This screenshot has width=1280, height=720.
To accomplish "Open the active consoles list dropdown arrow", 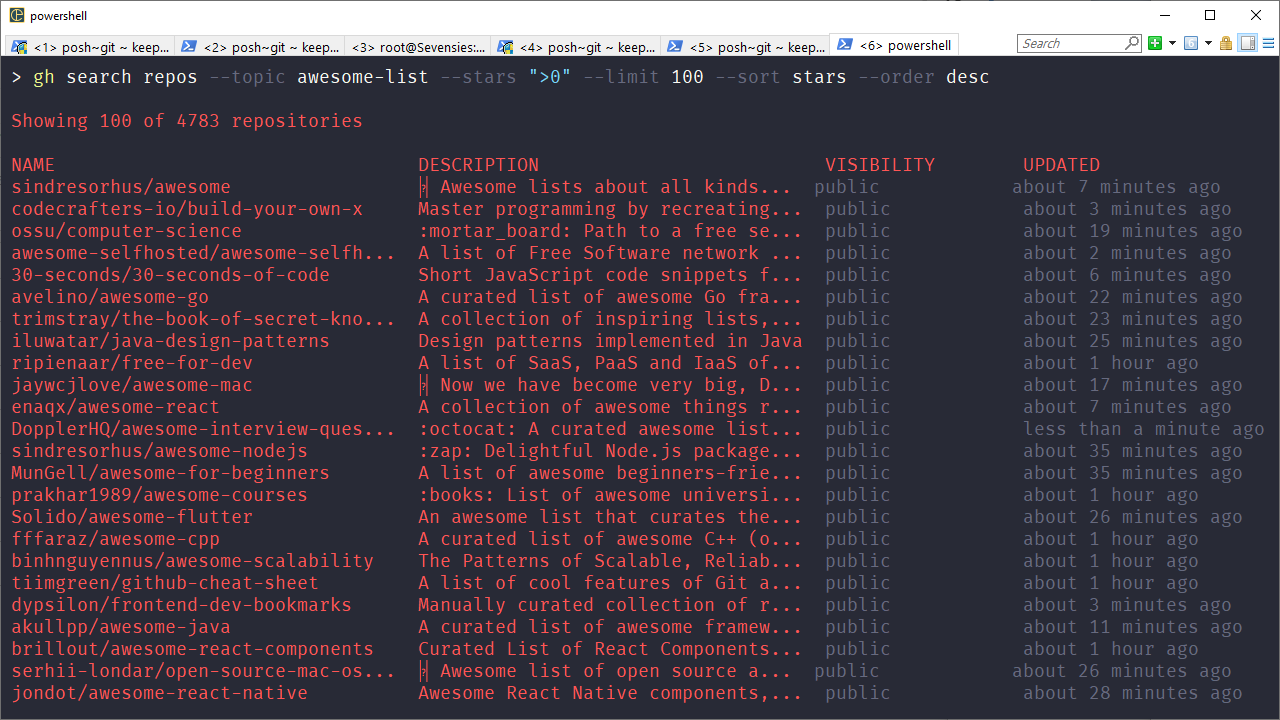I will pyautogui.click(x=1208, y=43).
